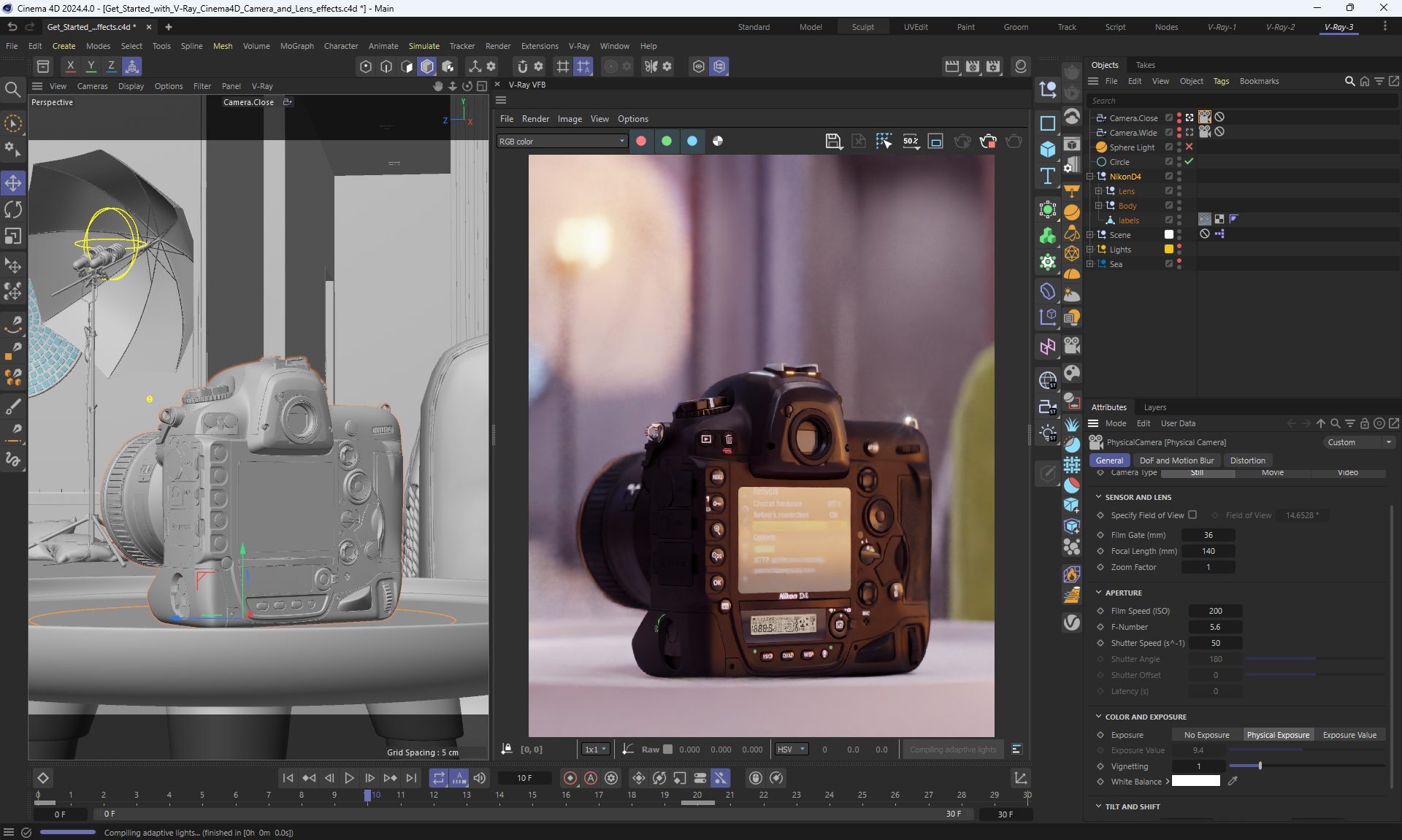Expand the NikonD4 object tree

1090,177
